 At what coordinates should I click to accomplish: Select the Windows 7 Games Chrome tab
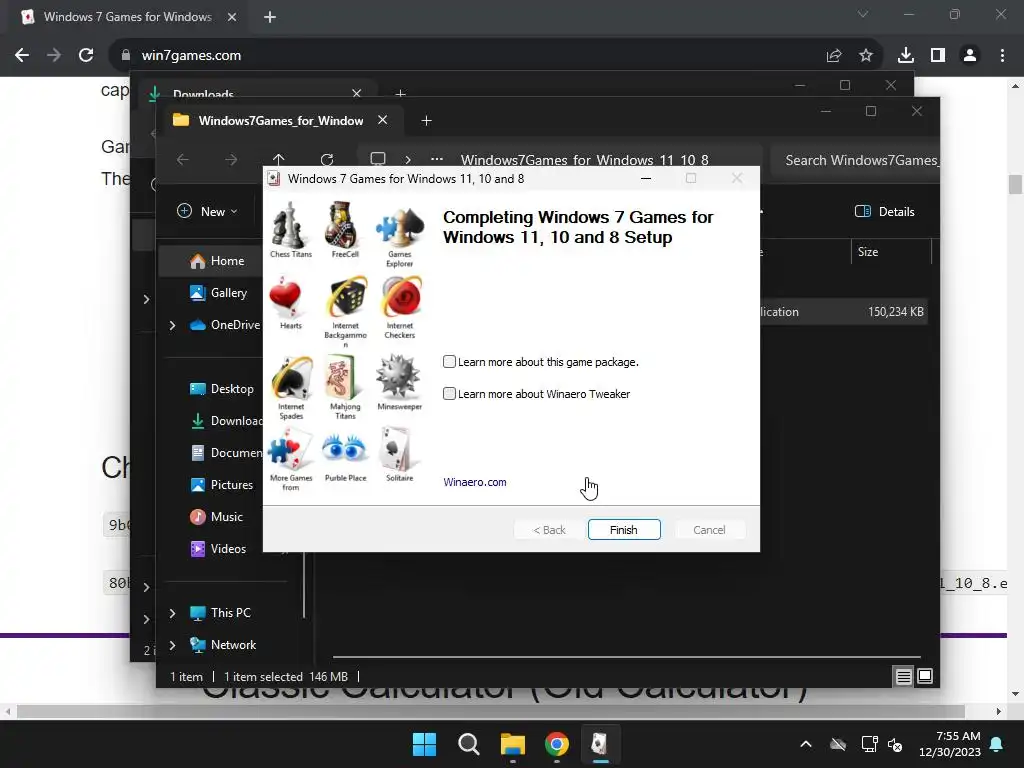128,17
